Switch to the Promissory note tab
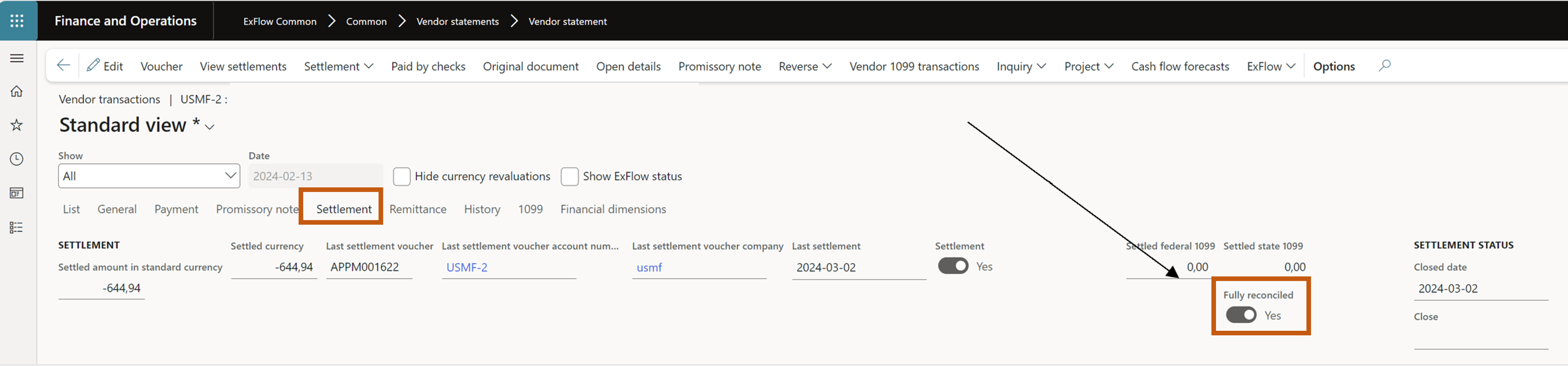Screen dimensions: 1568x366 click(x=257, y=209)
